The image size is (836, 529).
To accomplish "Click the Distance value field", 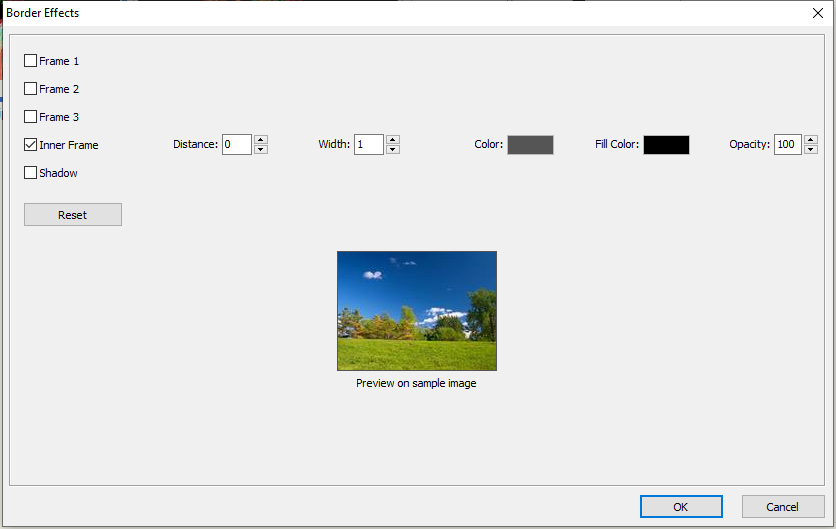I will coord(236,145).
